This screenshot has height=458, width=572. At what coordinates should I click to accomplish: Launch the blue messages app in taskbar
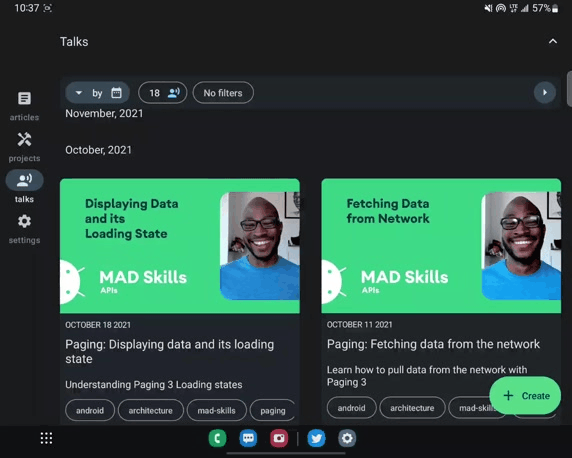pos(248,438)
